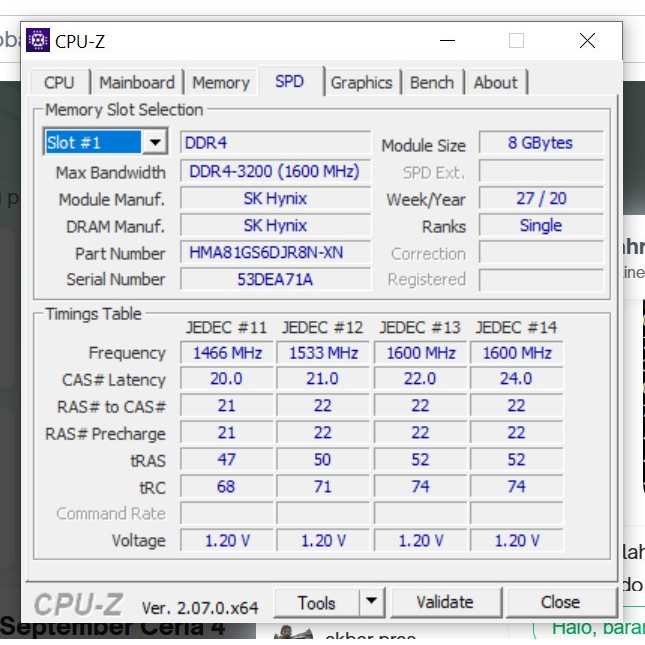Select the SPD tab

[x=290, y=81]
